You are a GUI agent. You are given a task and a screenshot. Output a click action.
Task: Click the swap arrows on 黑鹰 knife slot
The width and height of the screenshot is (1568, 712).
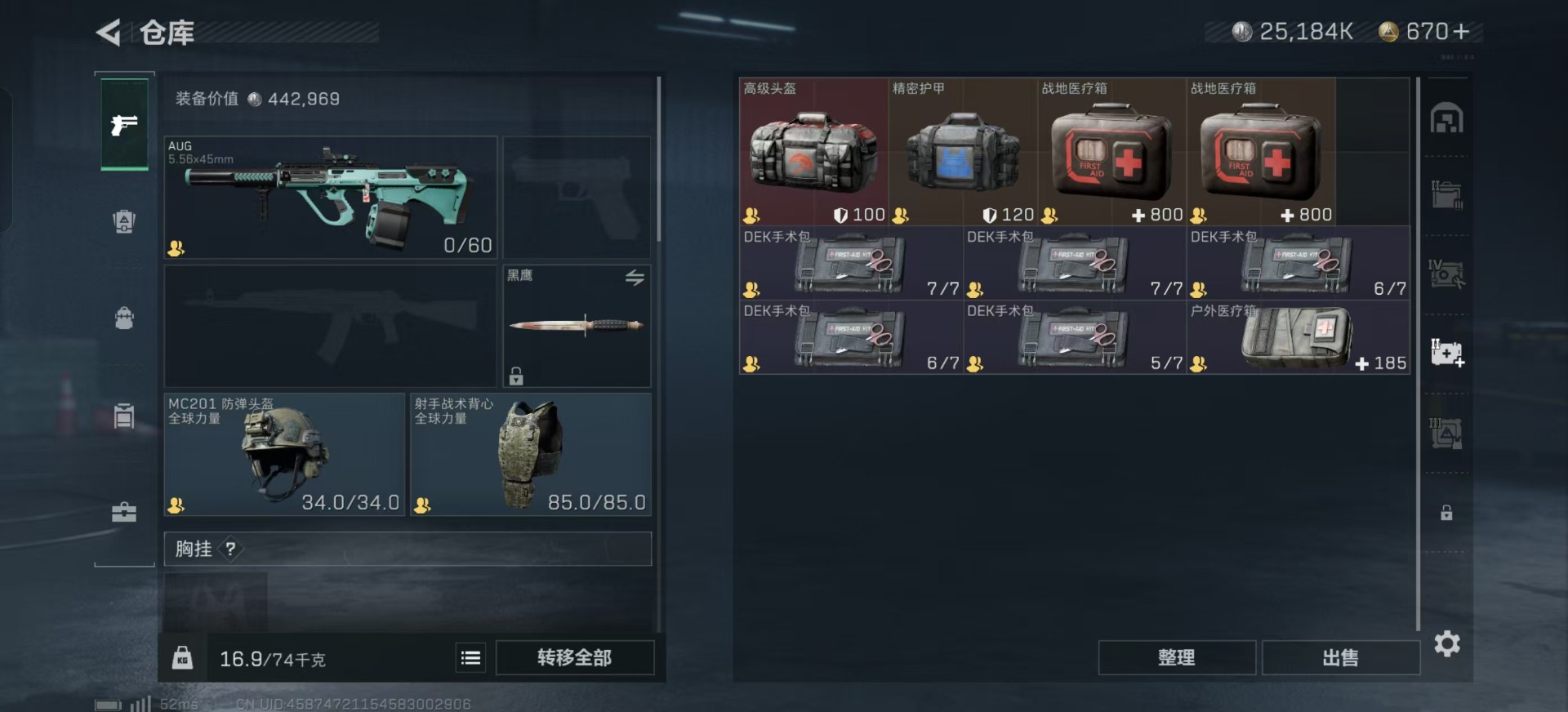tap(635, 278)
